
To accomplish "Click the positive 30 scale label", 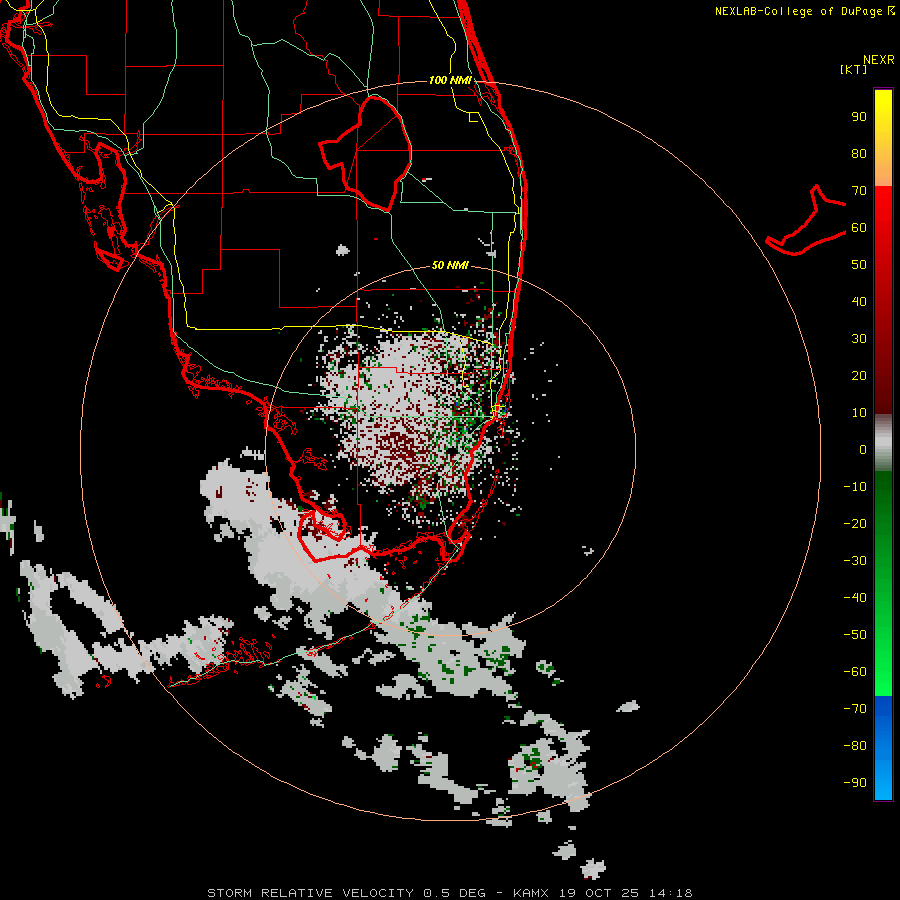I will (x=859, y=339).
